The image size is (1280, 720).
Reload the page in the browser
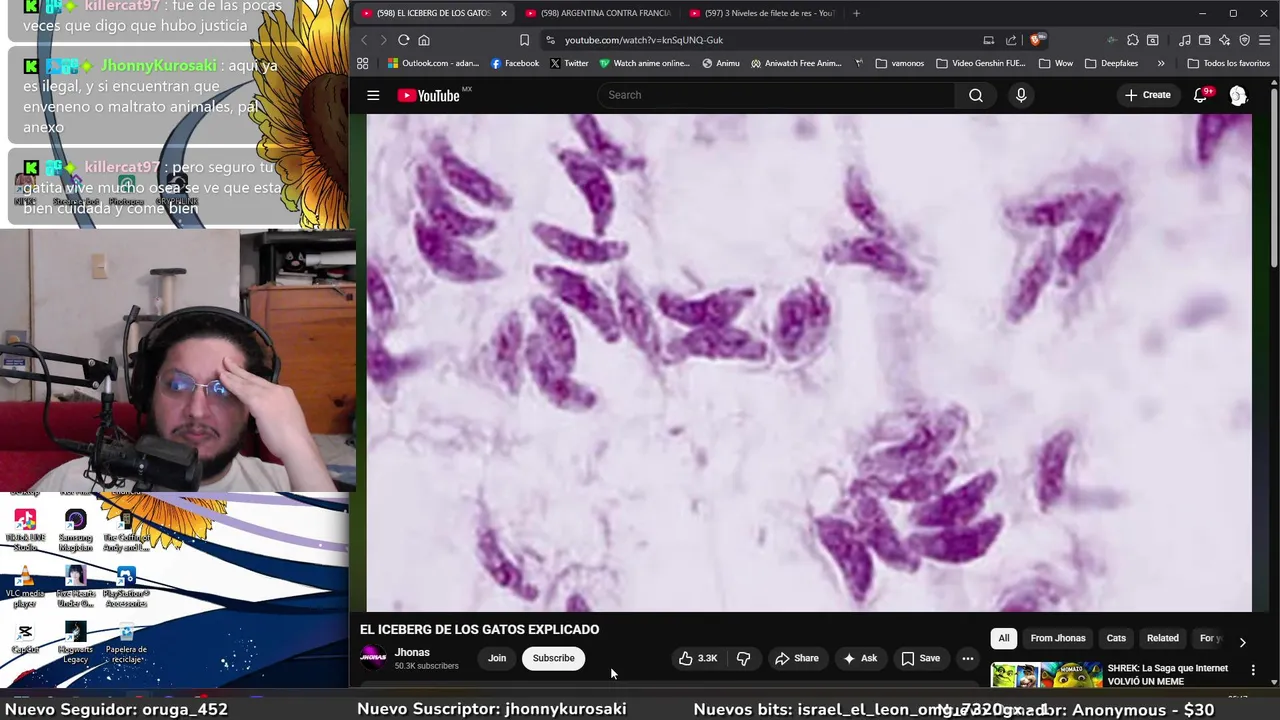[x=403, y=40]
